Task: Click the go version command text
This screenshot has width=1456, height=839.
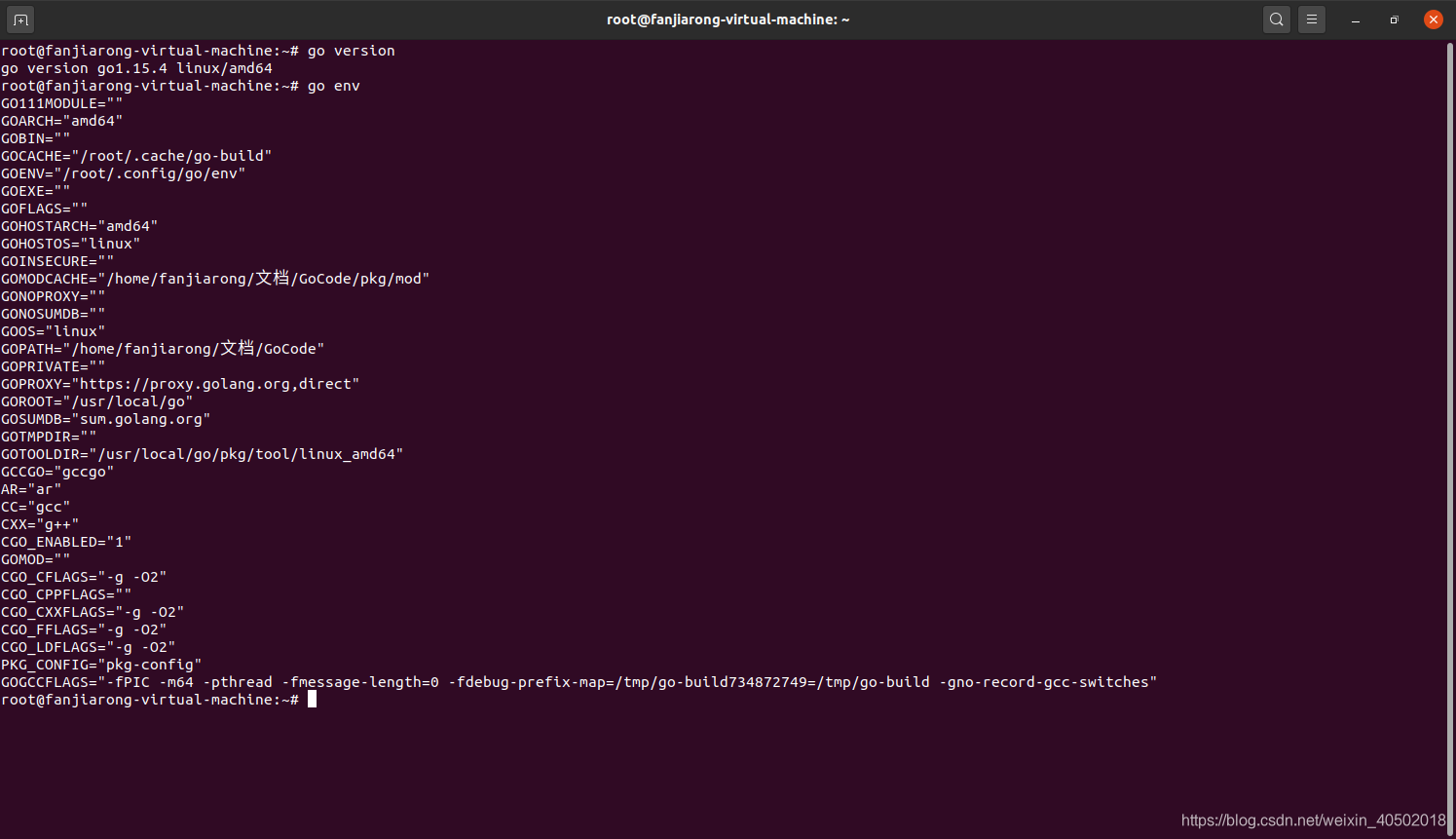Action: pyautogui.click(x=351, y=50)
